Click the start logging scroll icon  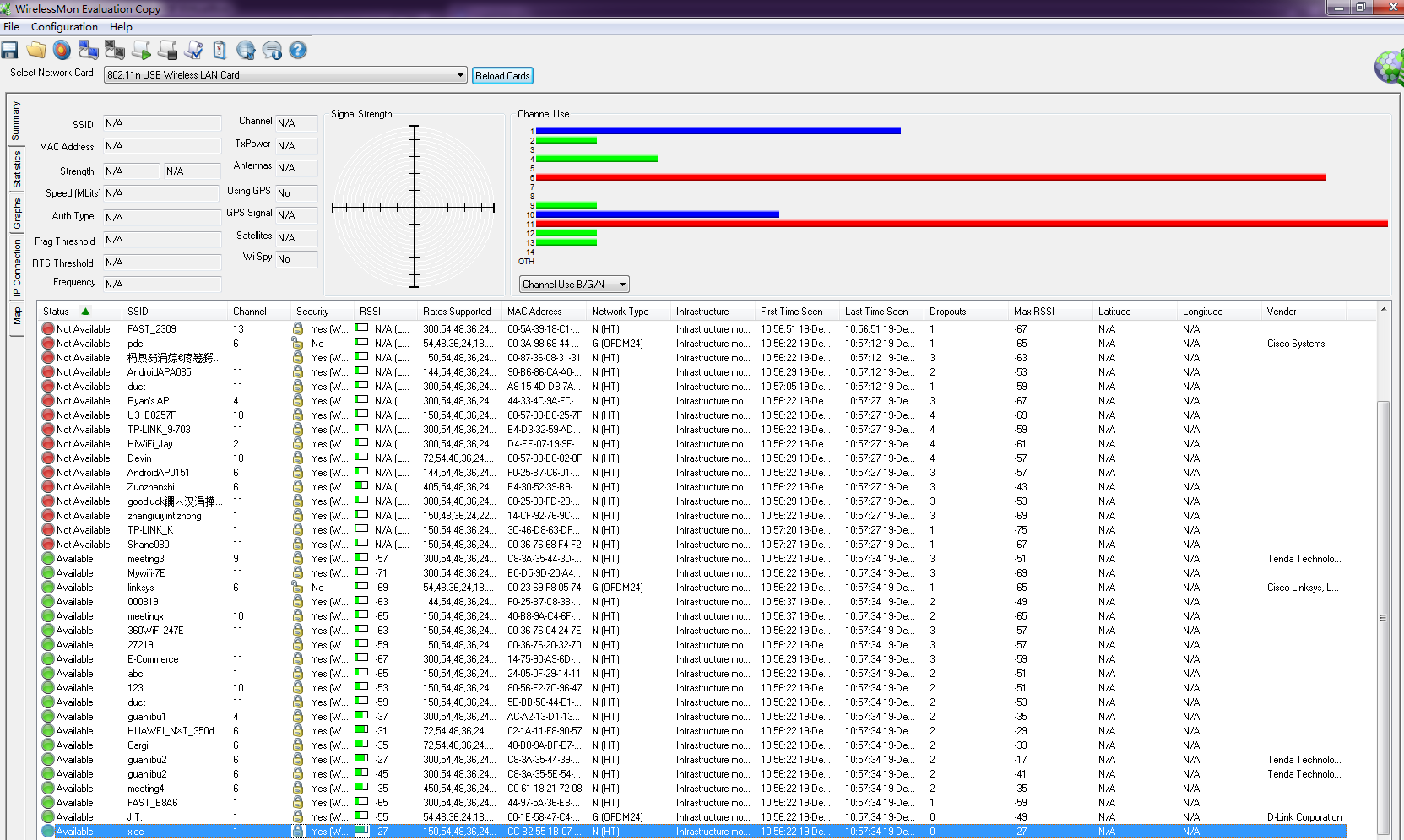click(141, 51)
